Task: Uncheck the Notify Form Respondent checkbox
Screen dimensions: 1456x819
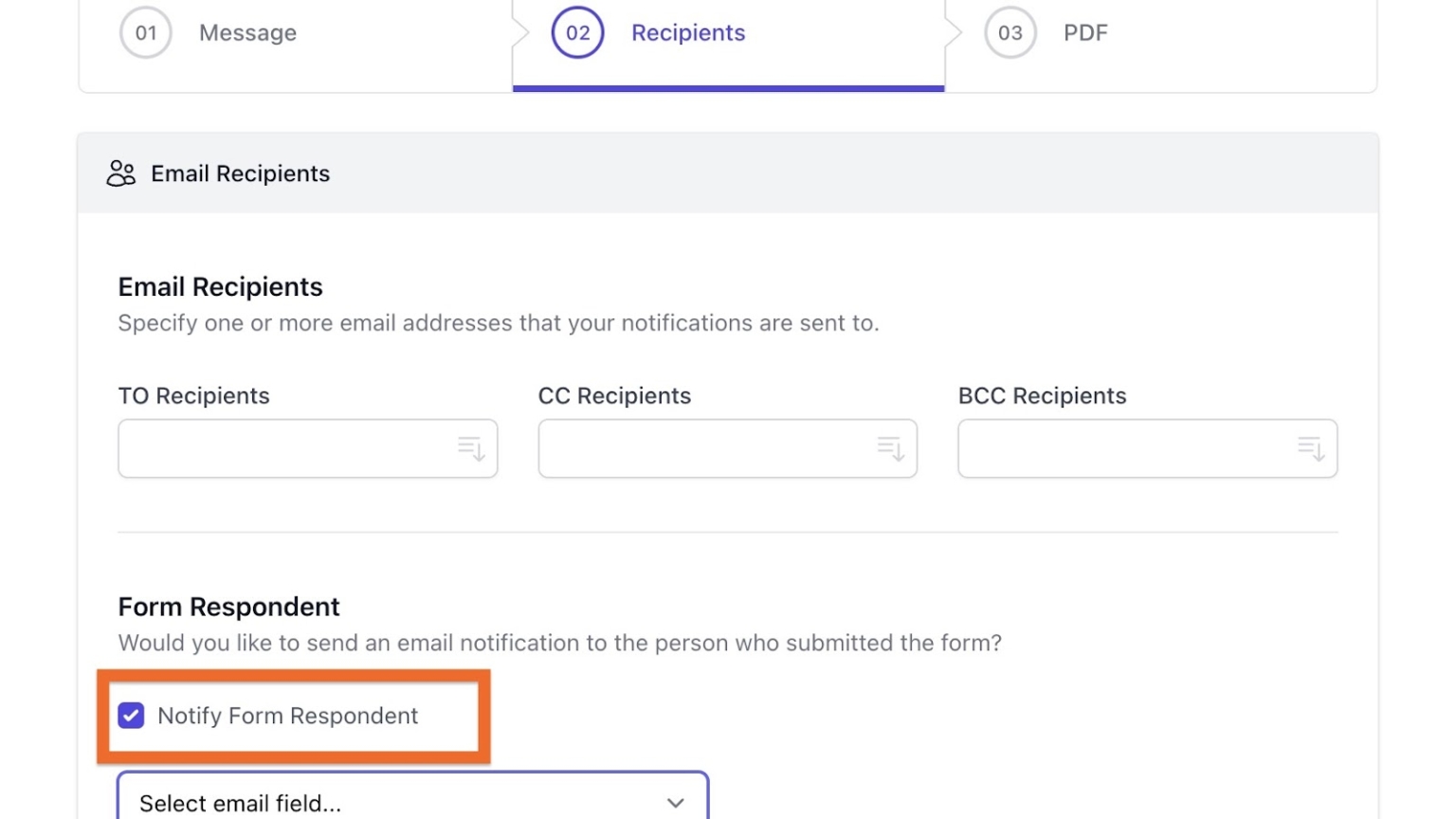Action: click(x=131, y=716)
